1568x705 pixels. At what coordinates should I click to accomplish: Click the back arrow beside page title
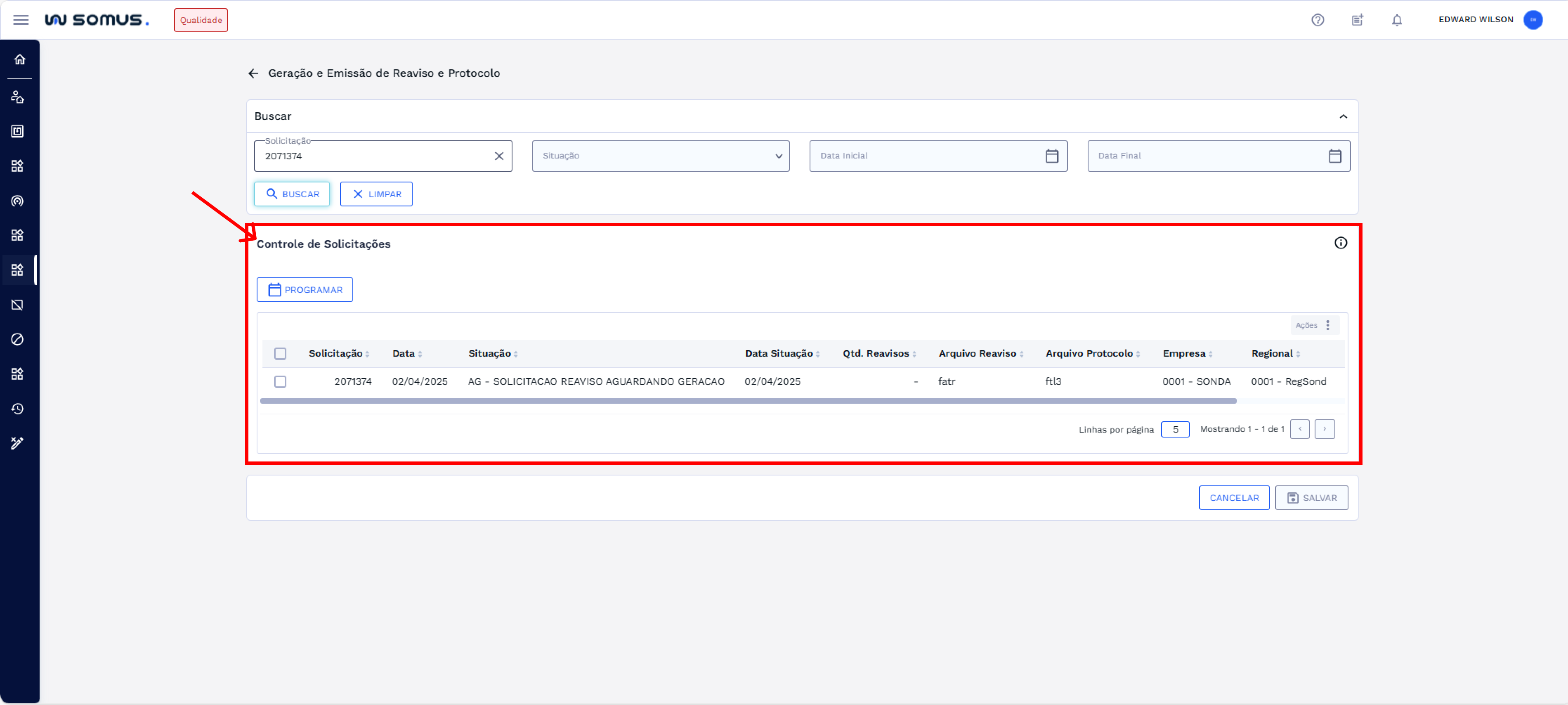point(253,73)
